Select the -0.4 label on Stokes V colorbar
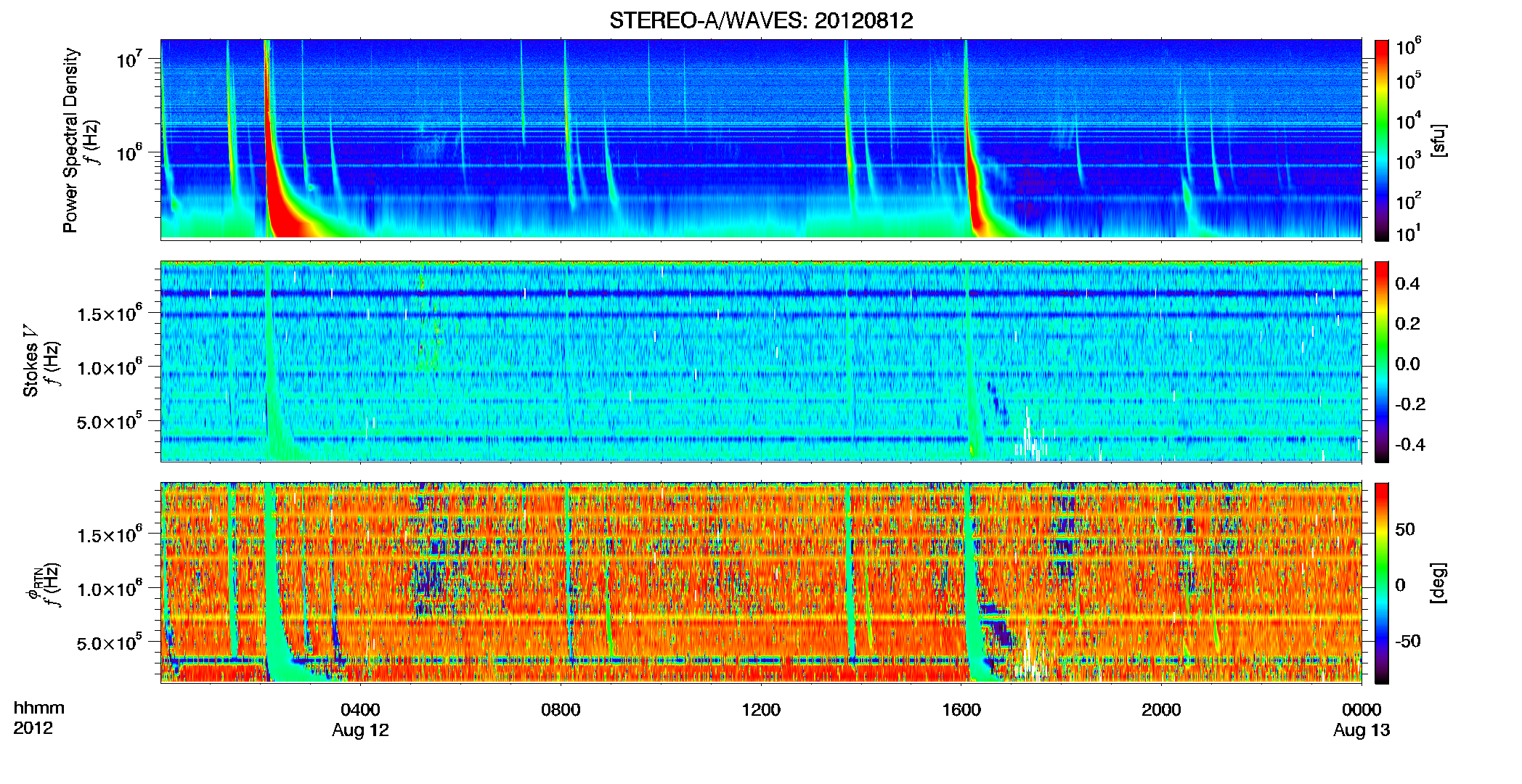The height and width of the screenshot is (784, 1522). point(1410,445)
